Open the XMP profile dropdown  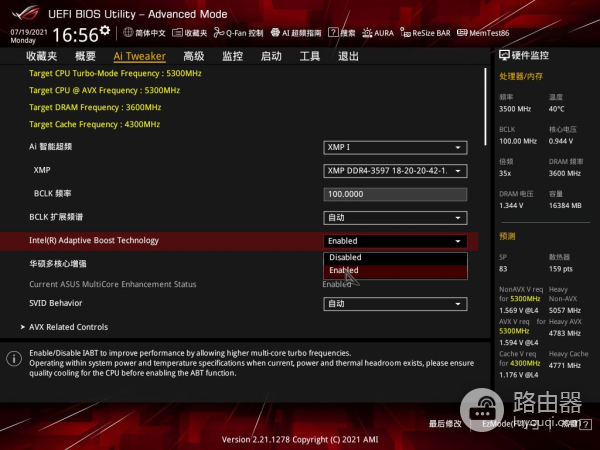(x=395, y=170)
